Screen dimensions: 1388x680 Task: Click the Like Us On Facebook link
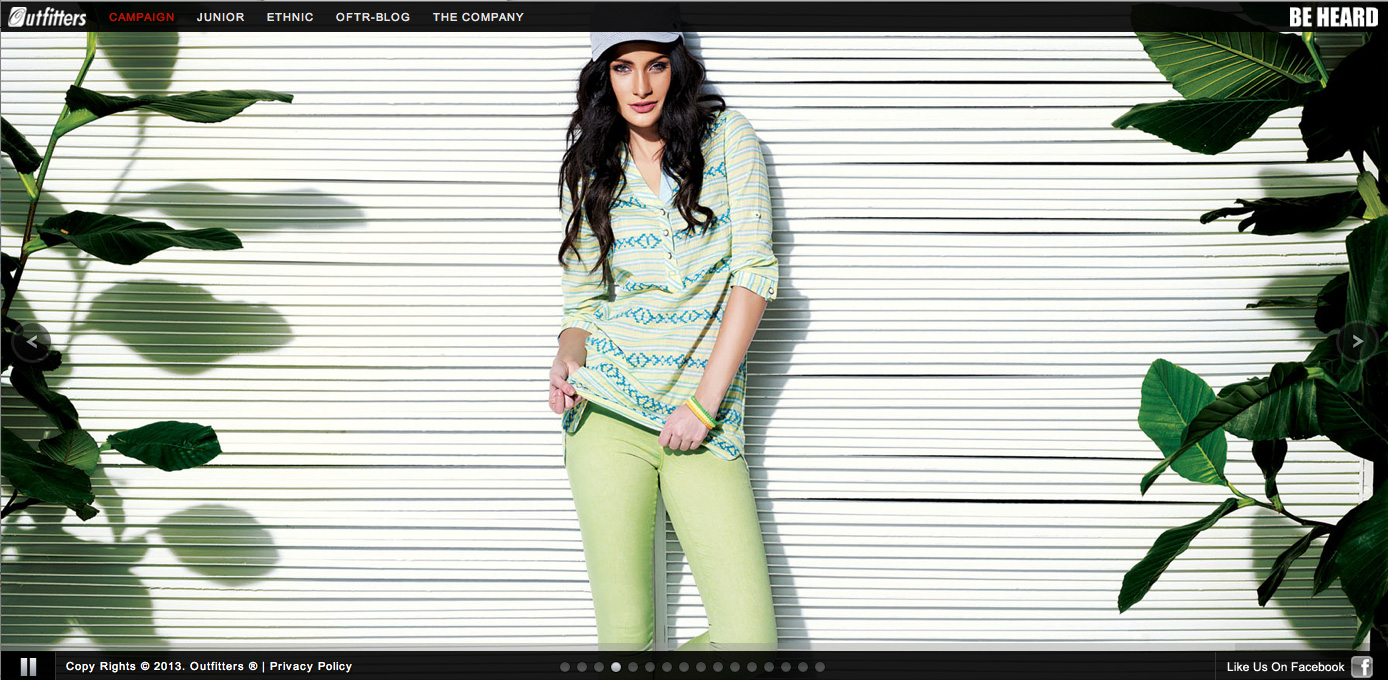pyautogui.click(x=1286, y=667)
